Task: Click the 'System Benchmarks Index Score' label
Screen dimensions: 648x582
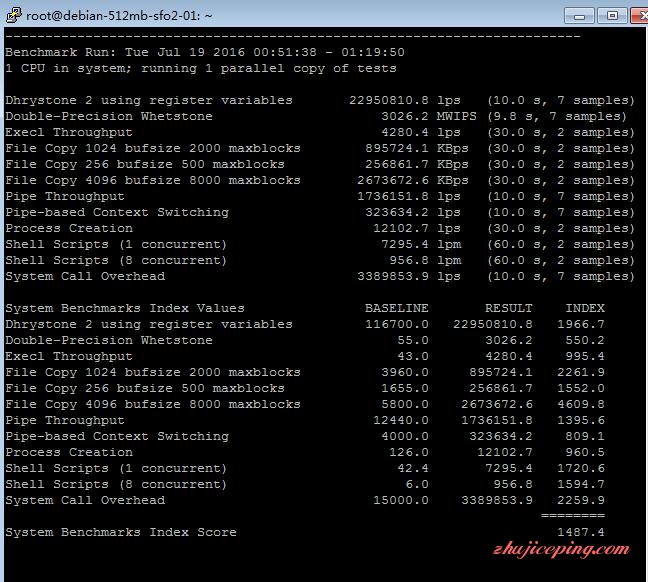Action: pos(121,532)
